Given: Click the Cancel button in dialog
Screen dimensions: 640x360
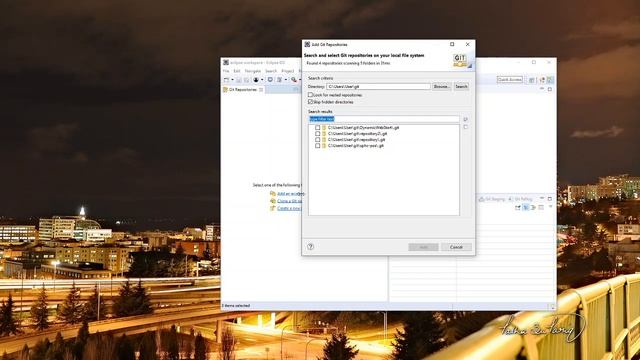Looking at the screenshot, I should (456, 247).
